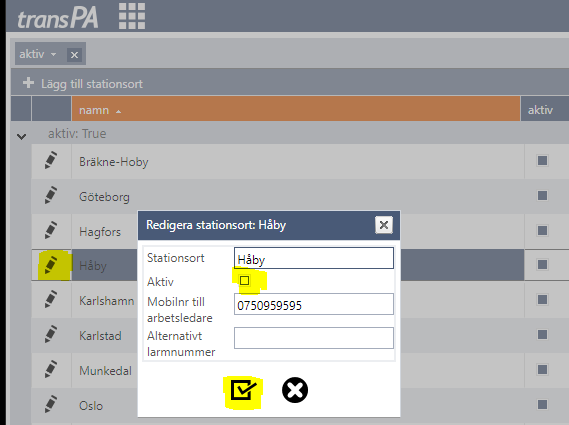Click the Mobilnr till arbetsledare field
The height and width of the screenshot is (425, 569).
(x=314, y=304)
